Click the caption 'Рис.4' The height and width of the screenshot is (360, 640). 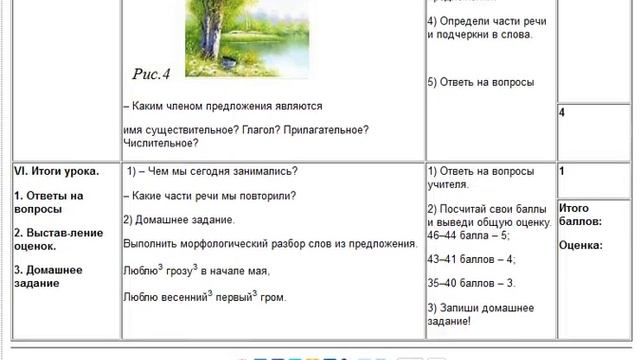151,74
